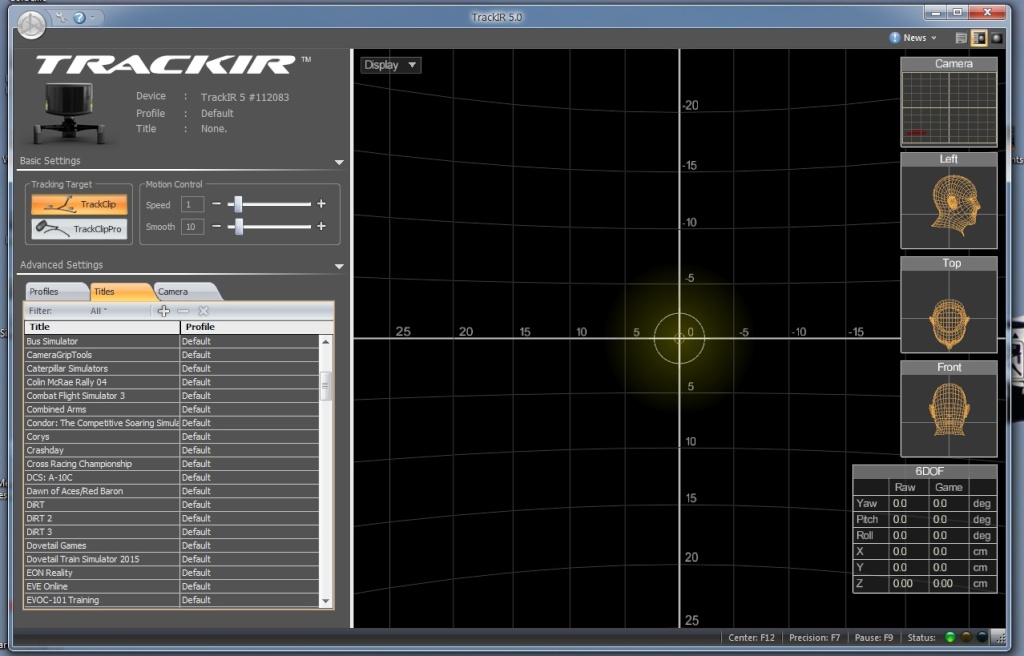Viewport: 1024px width, 656px height.
Task: Sort by the Profile column header
Action: coord(257,327)
